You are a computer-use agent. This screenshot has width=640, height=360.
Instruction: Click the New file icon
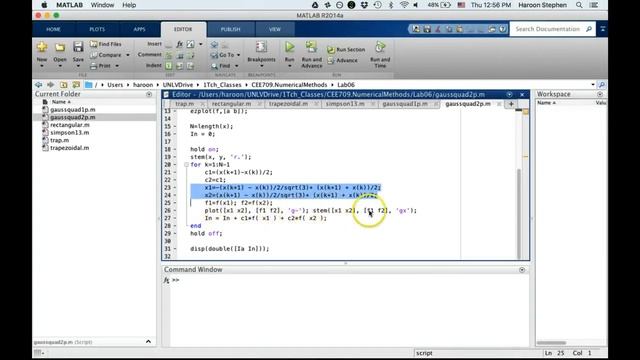(42, 47)
